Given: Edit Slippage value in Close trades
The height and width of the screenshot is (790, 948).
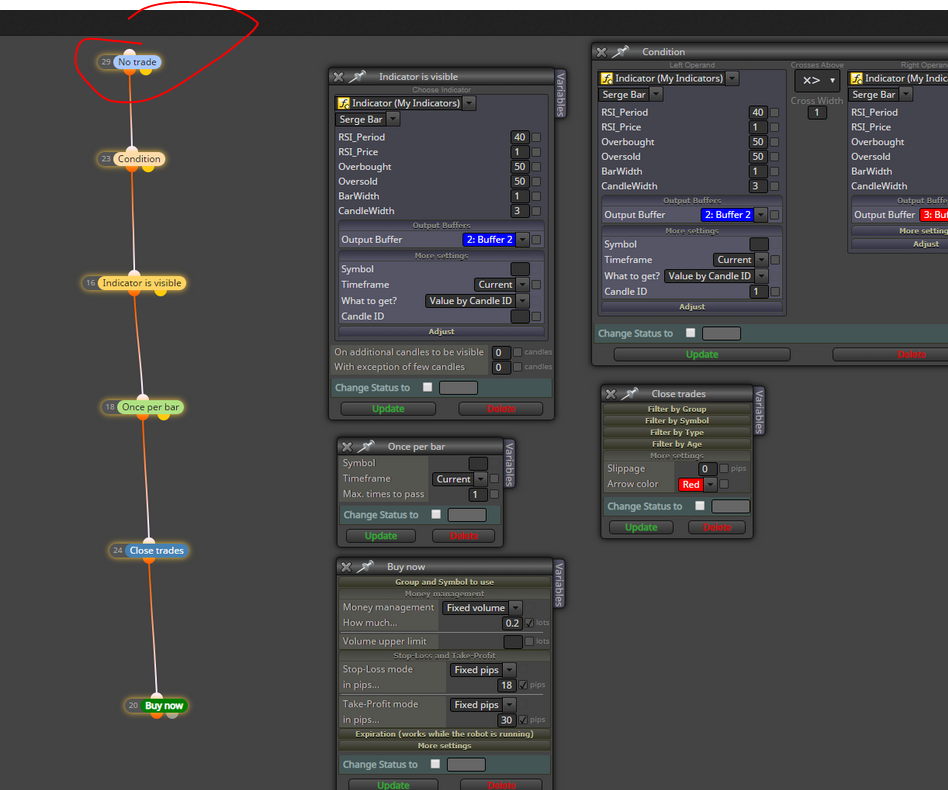Looking at the screenshot, I should (707, 469).
